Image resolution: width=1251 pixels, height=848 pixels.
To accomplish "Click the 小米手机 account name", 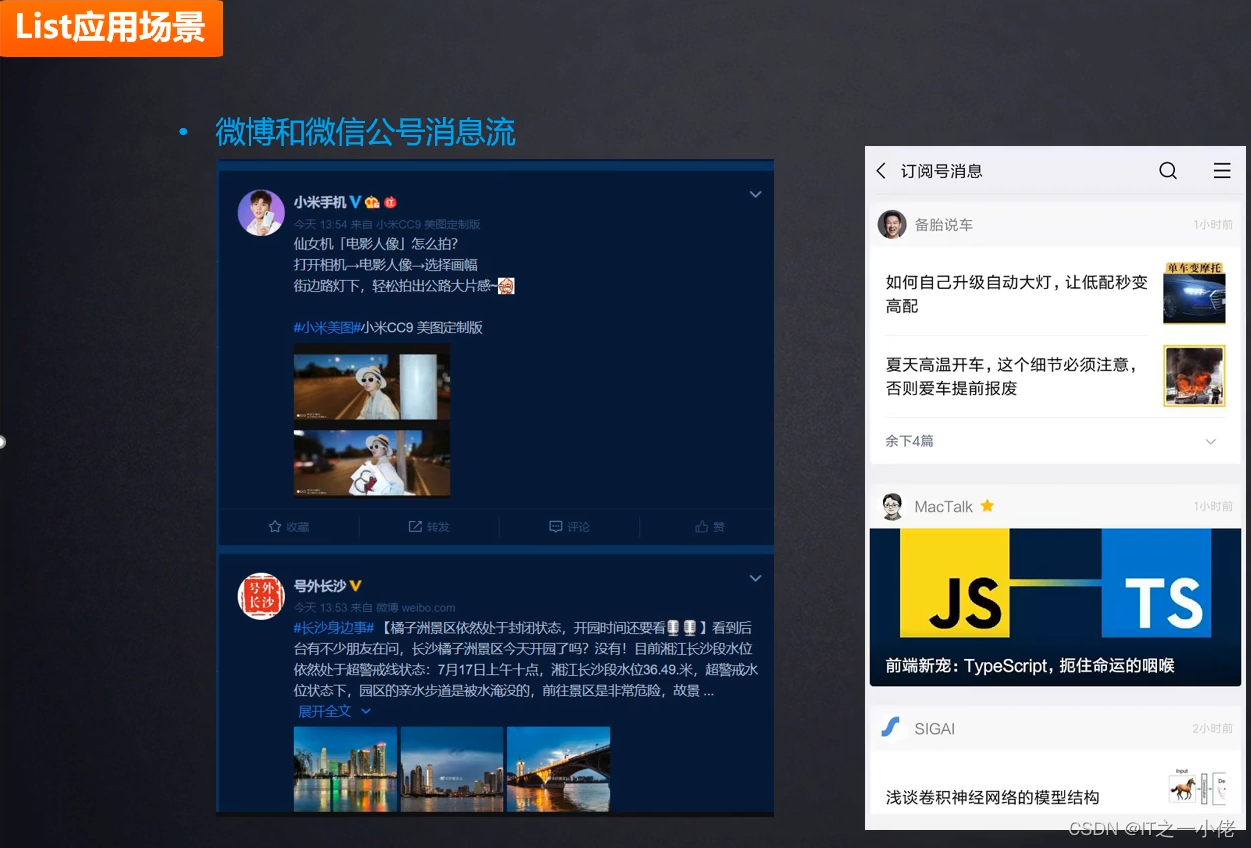I will click(x=320, y=202).
